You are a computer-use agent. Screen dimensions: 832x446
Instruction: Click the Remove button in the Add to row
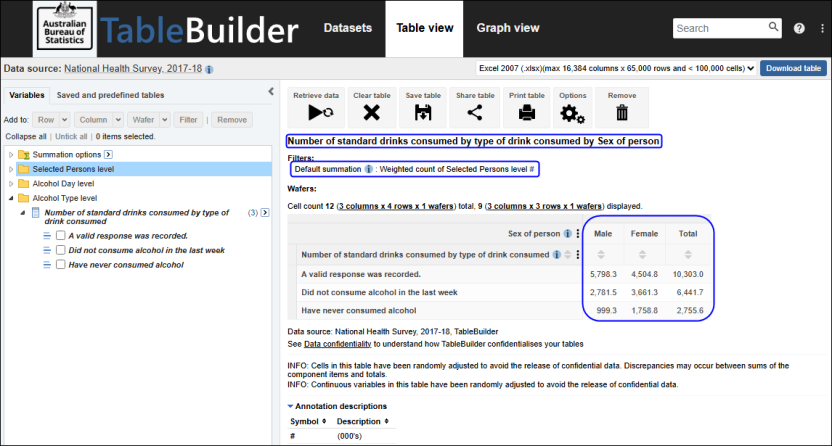tap(232, 120)
